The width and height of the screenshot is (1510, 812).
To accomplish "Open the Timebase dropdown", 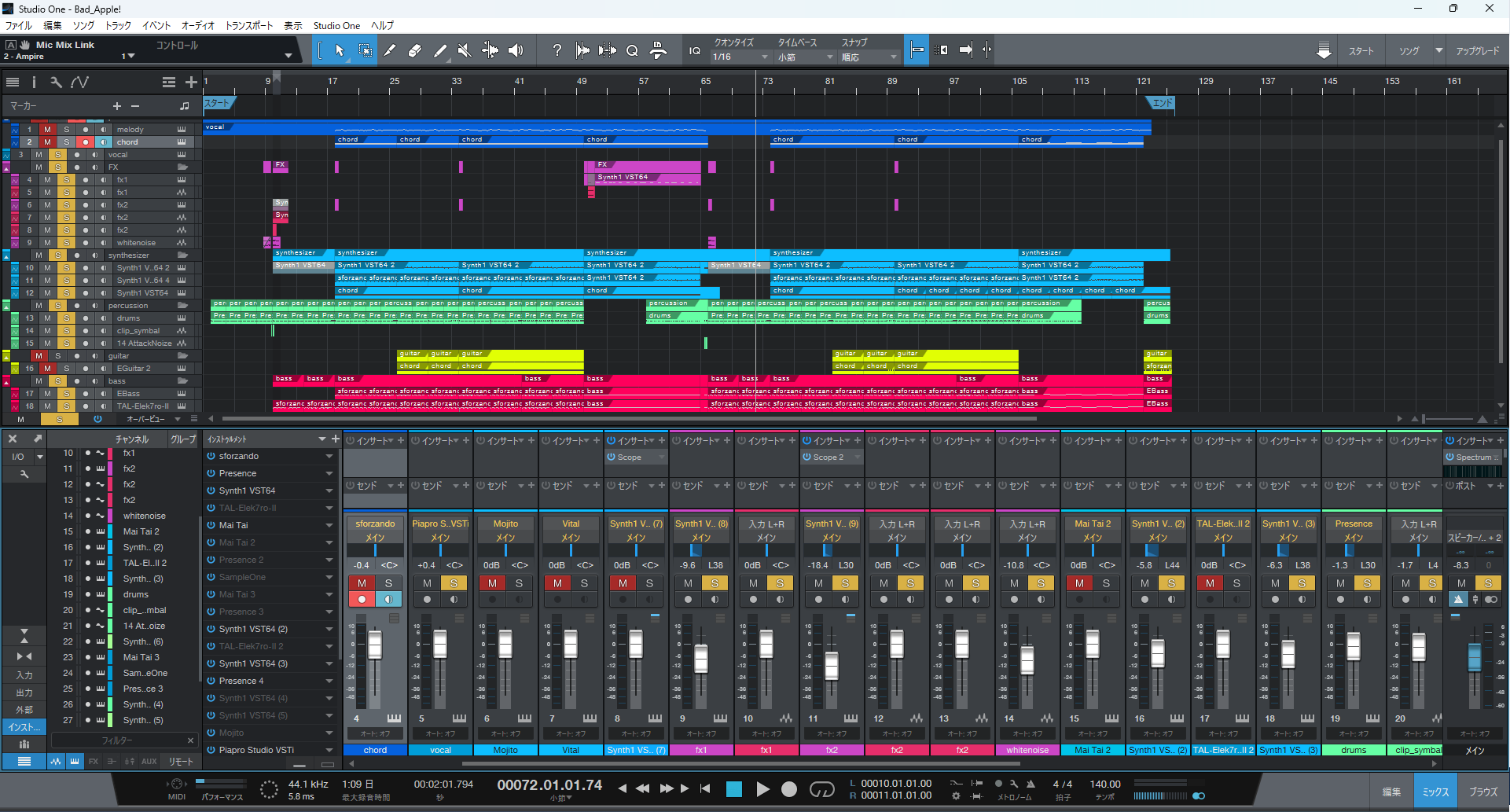I will (x=805, y=57).
